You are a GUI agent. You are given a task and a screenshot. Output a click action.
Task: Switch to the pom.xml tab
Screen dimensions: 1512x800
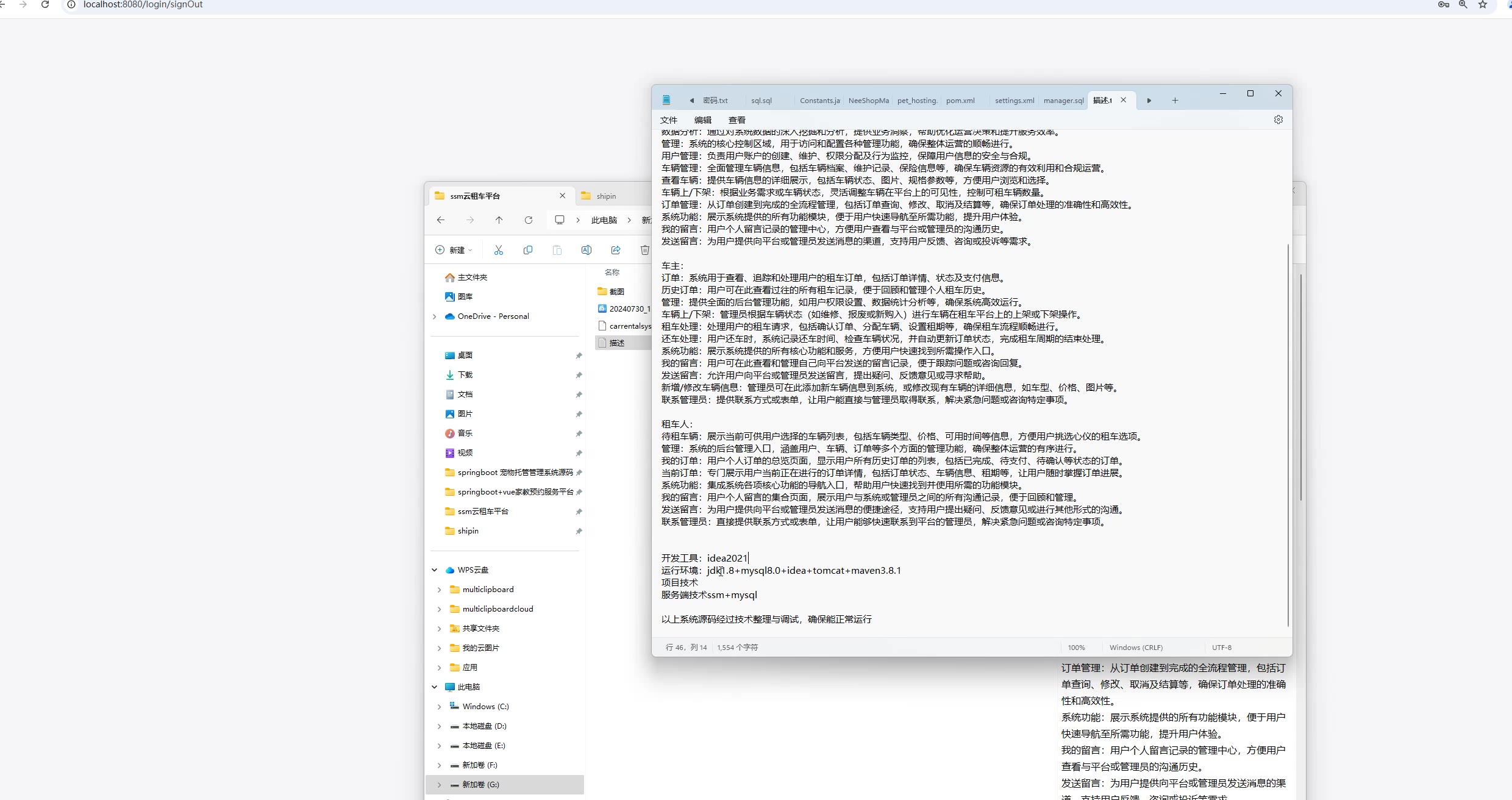coord(960,101)
